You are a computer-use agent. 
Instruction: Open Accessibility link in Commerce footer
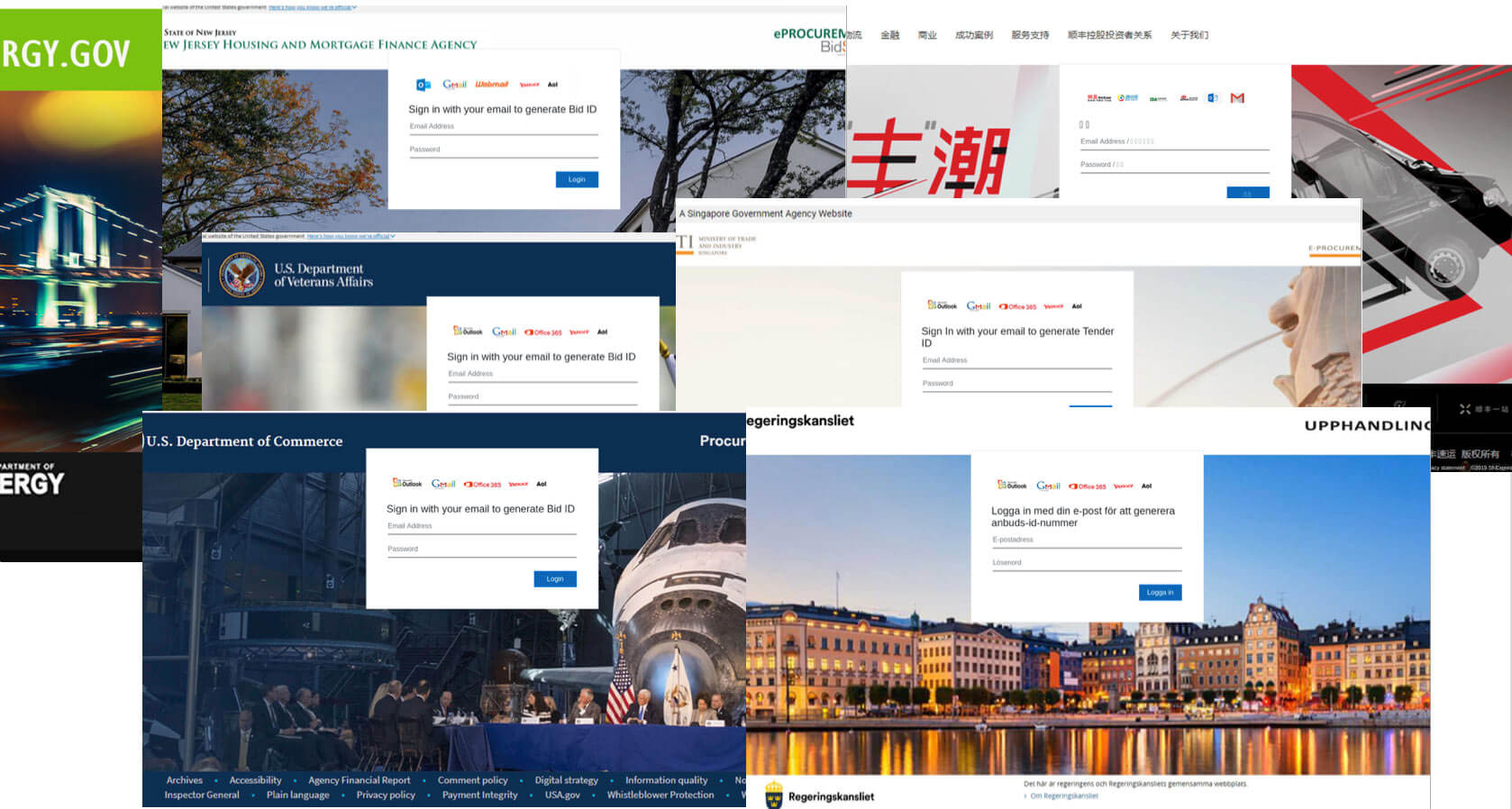[255, 780]
